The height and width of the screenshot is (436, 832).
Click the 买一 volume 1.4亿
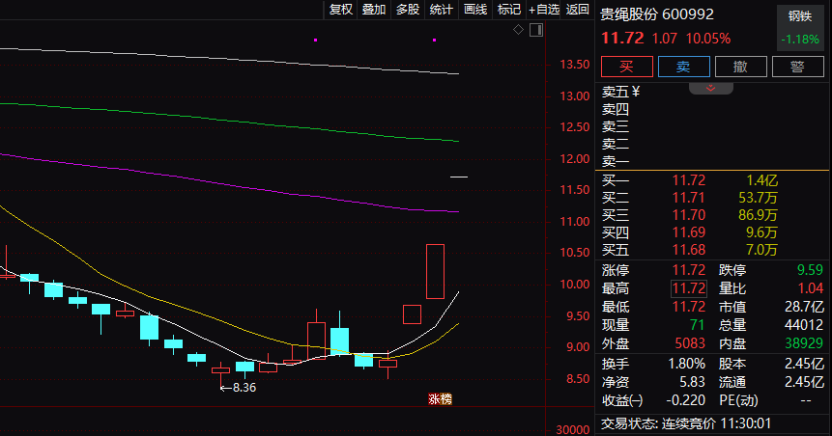tap(761, 180)
